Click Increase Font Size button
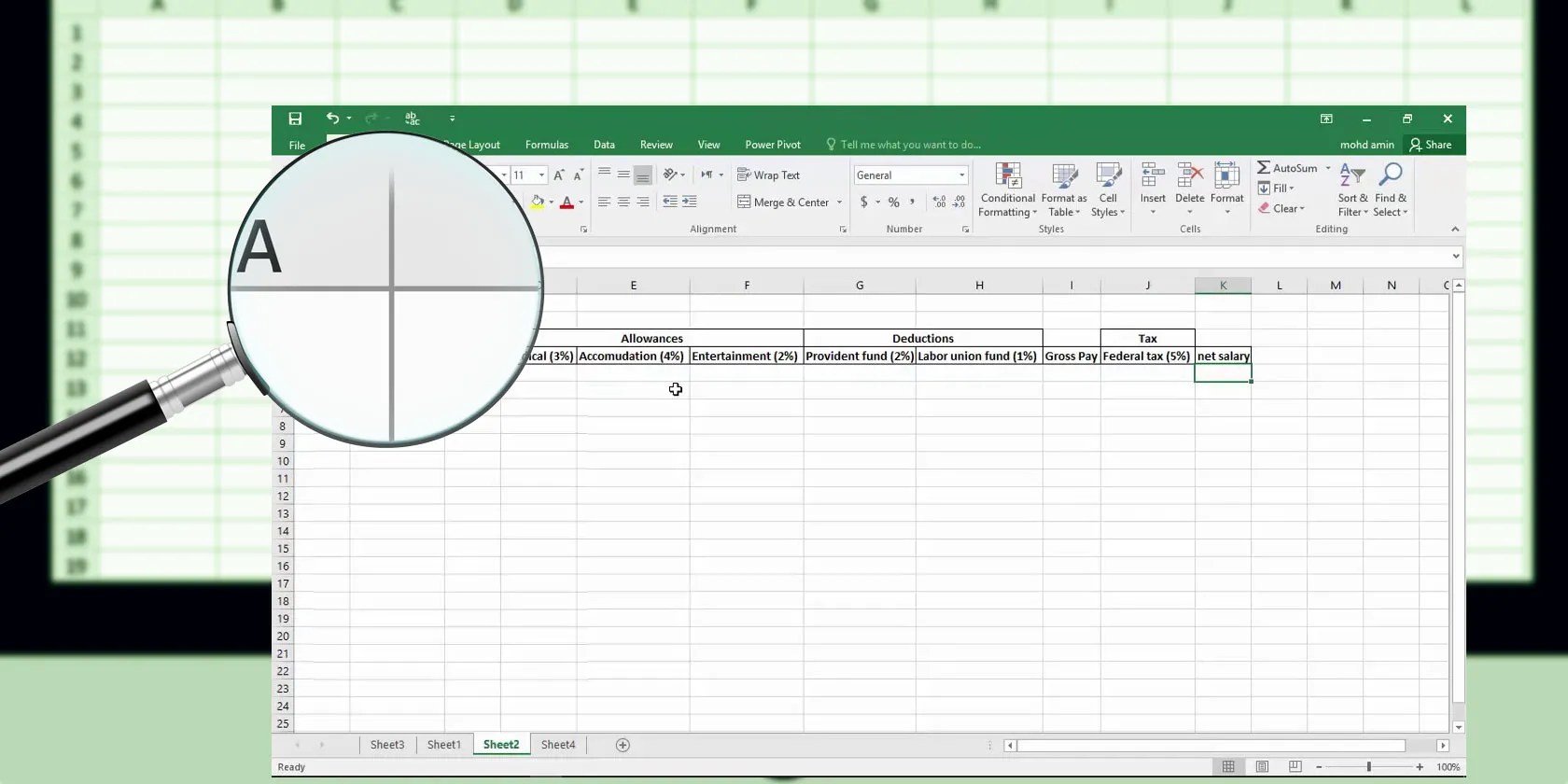 click(x=559, y=175)
